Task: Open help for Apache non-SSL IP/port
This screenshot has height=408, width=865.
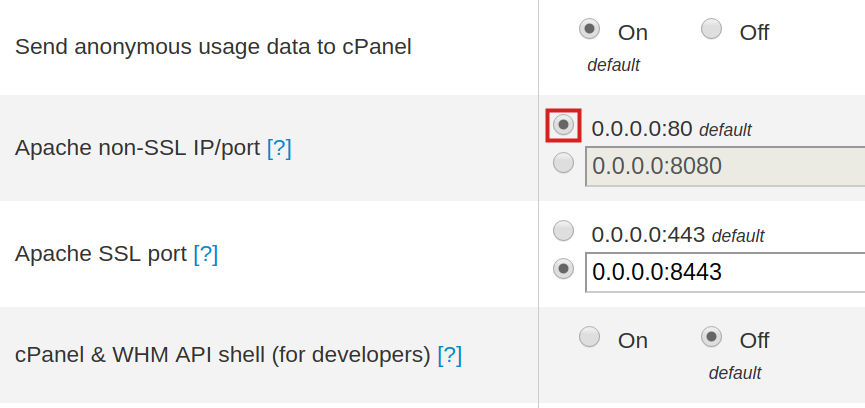Action: coord(279,148)
